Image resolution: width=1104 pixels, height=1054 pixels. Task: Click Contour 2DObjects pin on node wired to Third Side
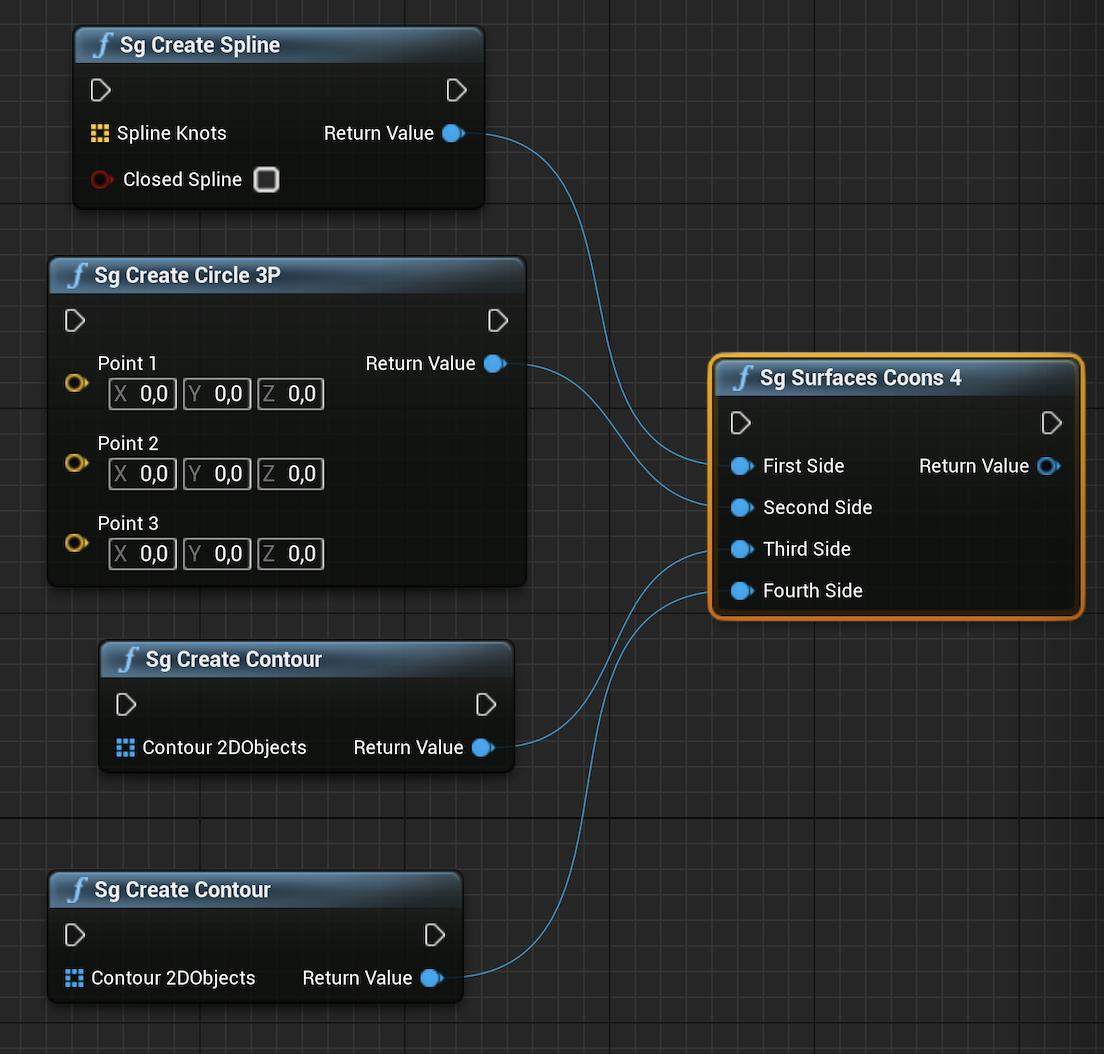125,748
